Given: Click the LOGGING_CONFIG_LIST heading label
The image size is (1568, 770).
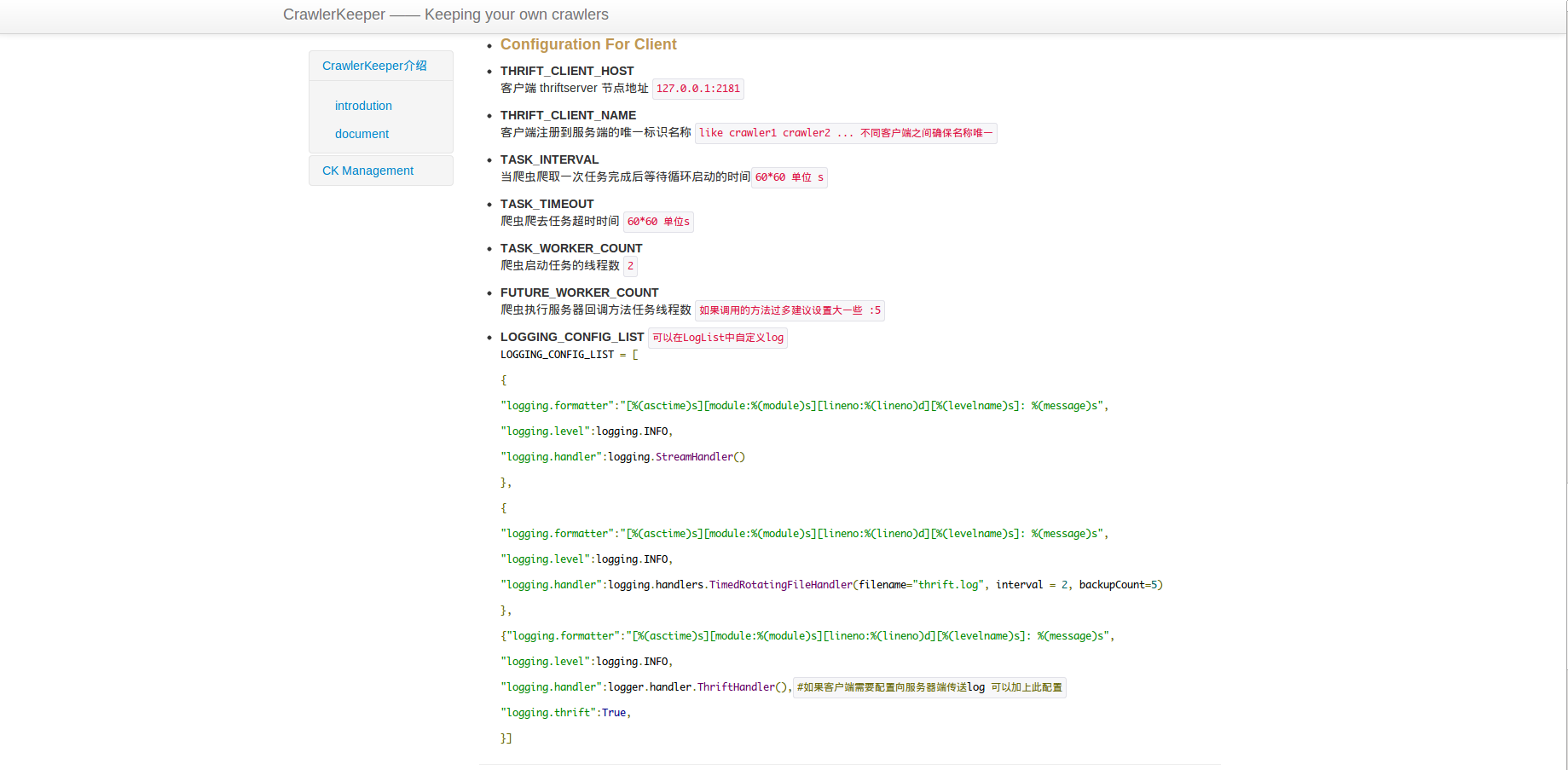Looking at the screenshot, I should click(571, 337).
